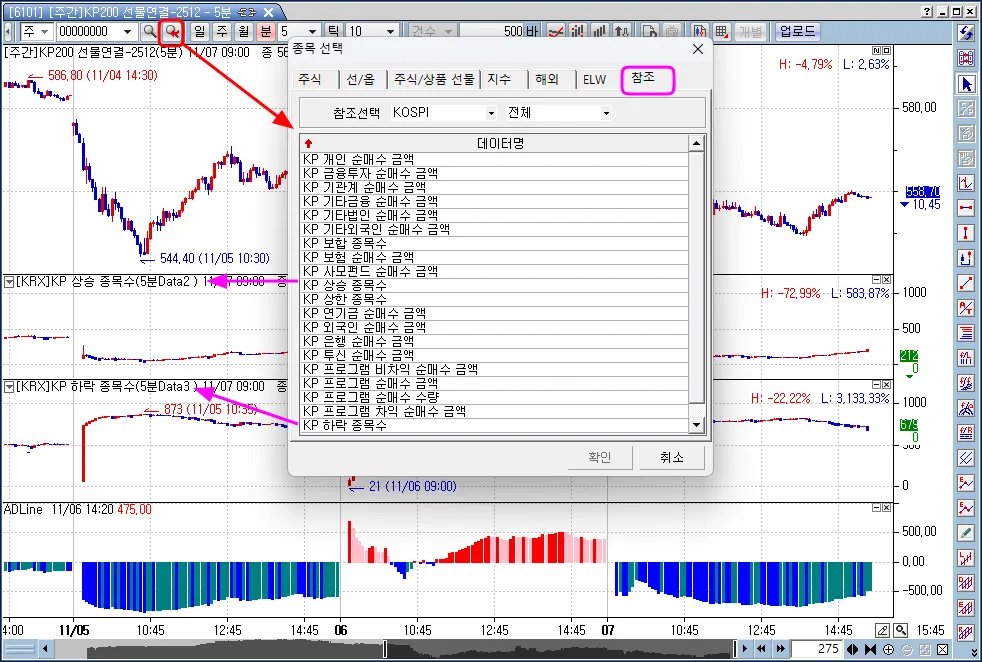The image size is (982, 662).
Task: Toggle the N button on the price pane
Action: [x=877, y=50]
